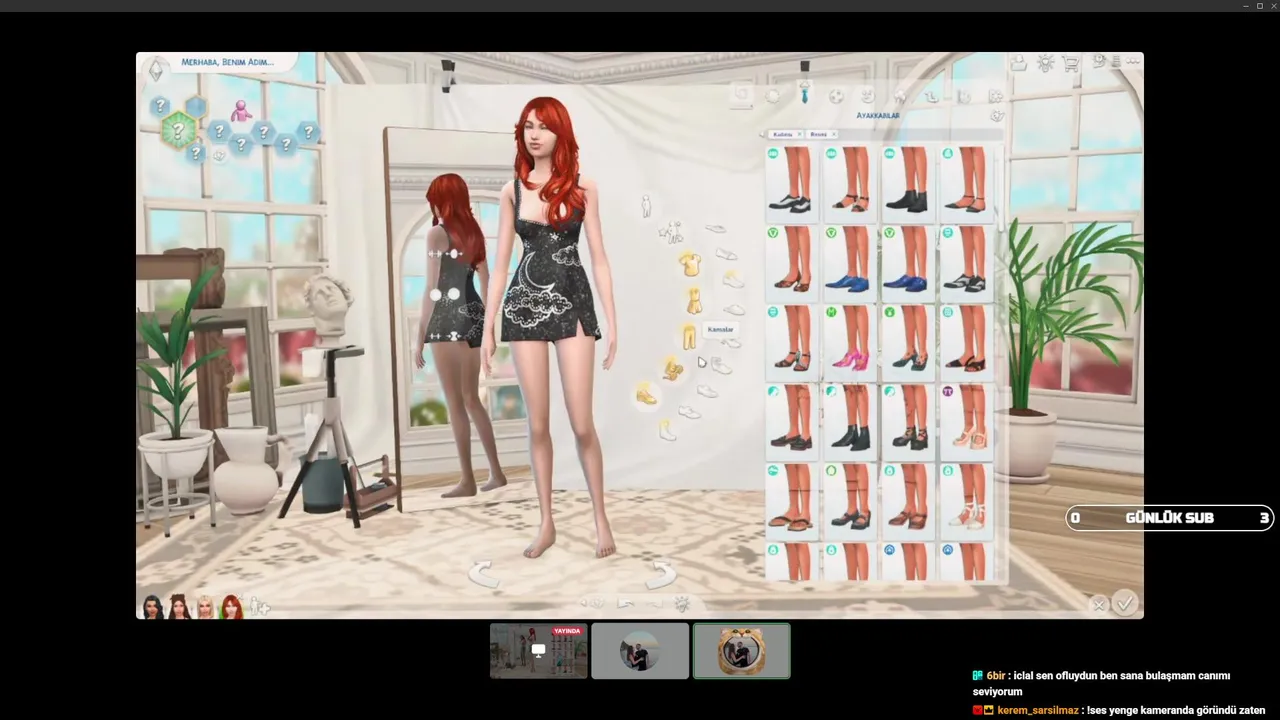This screenshot has width=1280, height=720.
Task: Open the likes and dislikes icon under the traits
Action: pyautogui.click(x=219, y=155)
